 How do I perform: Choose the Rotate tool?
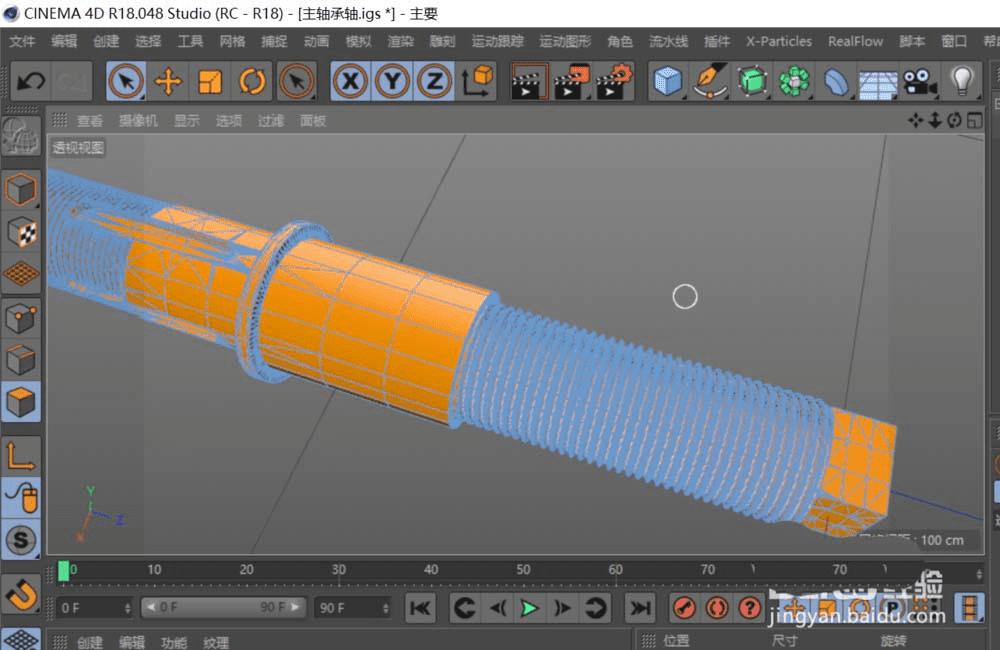pos(252,81)
